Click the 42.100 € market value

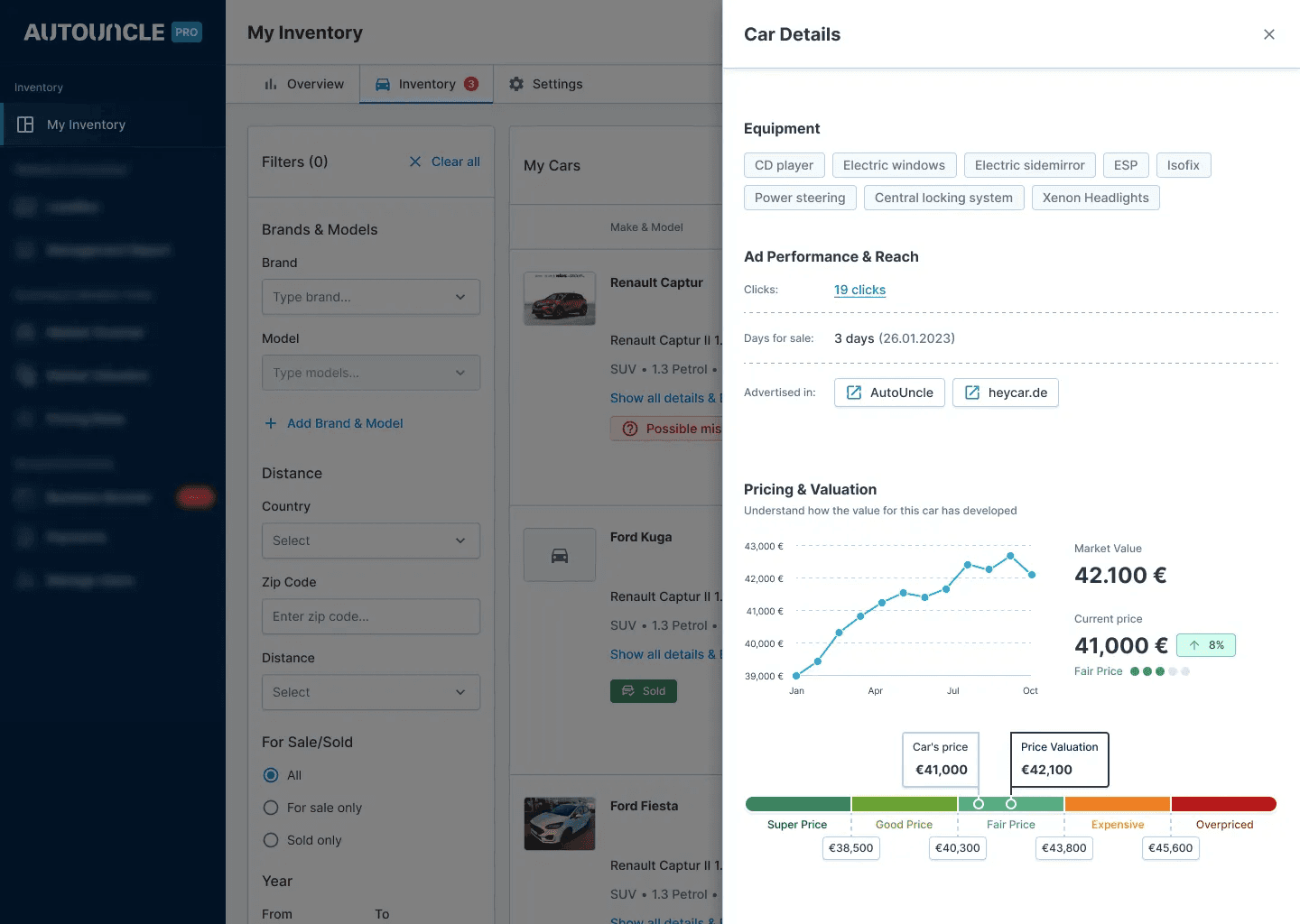1120,576
